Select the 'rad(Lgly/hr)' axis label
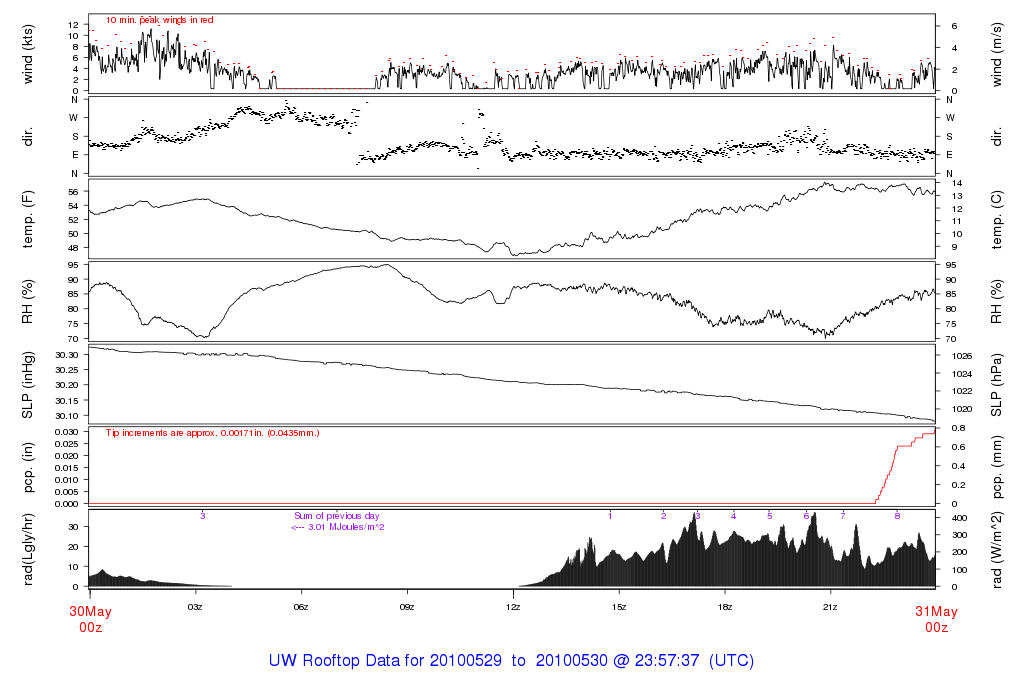 coord(28,549)
